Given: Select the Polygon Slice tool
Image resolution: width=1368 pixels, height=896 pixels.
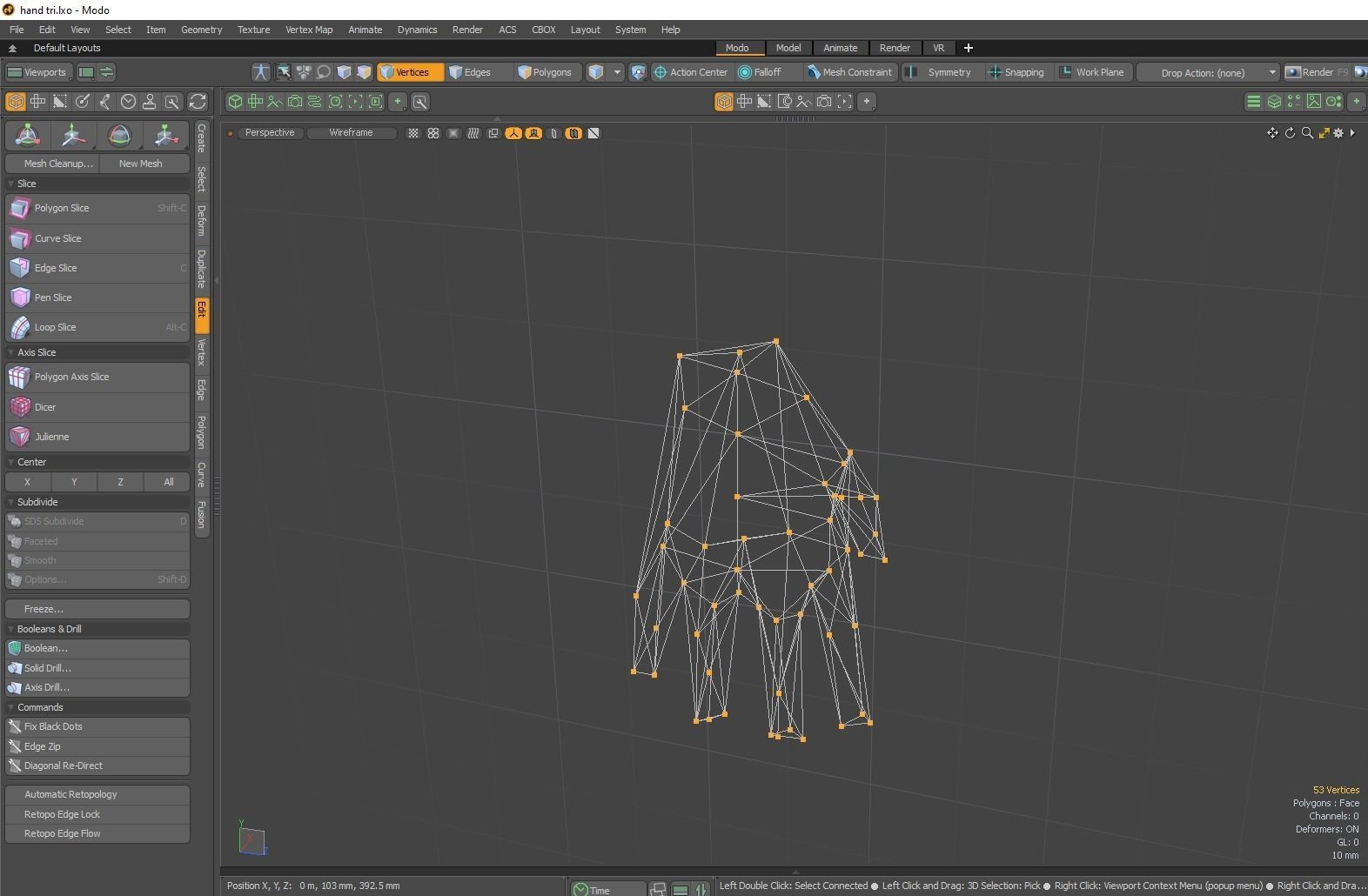Looking at the screenshot, I should pyautogui.click(x=97, y=208).
